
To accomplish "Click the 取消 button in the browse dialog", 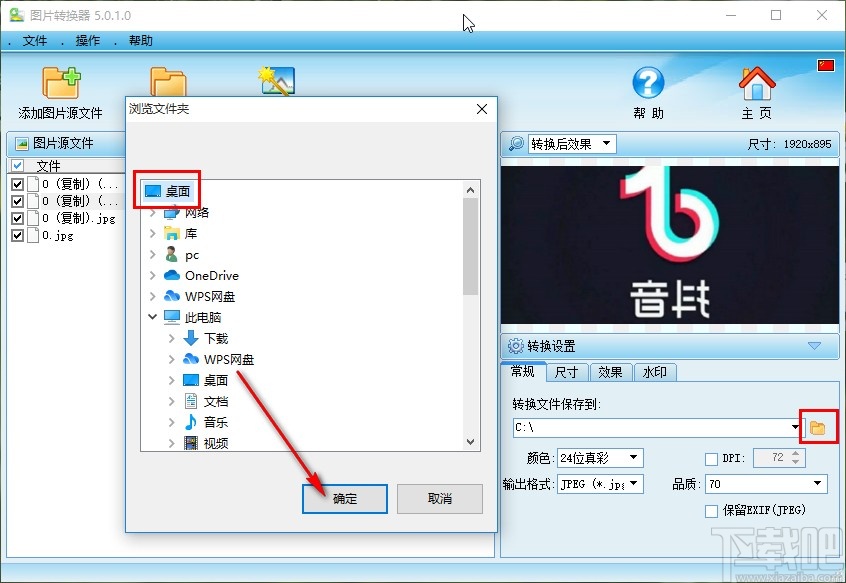I will [440, 499].
